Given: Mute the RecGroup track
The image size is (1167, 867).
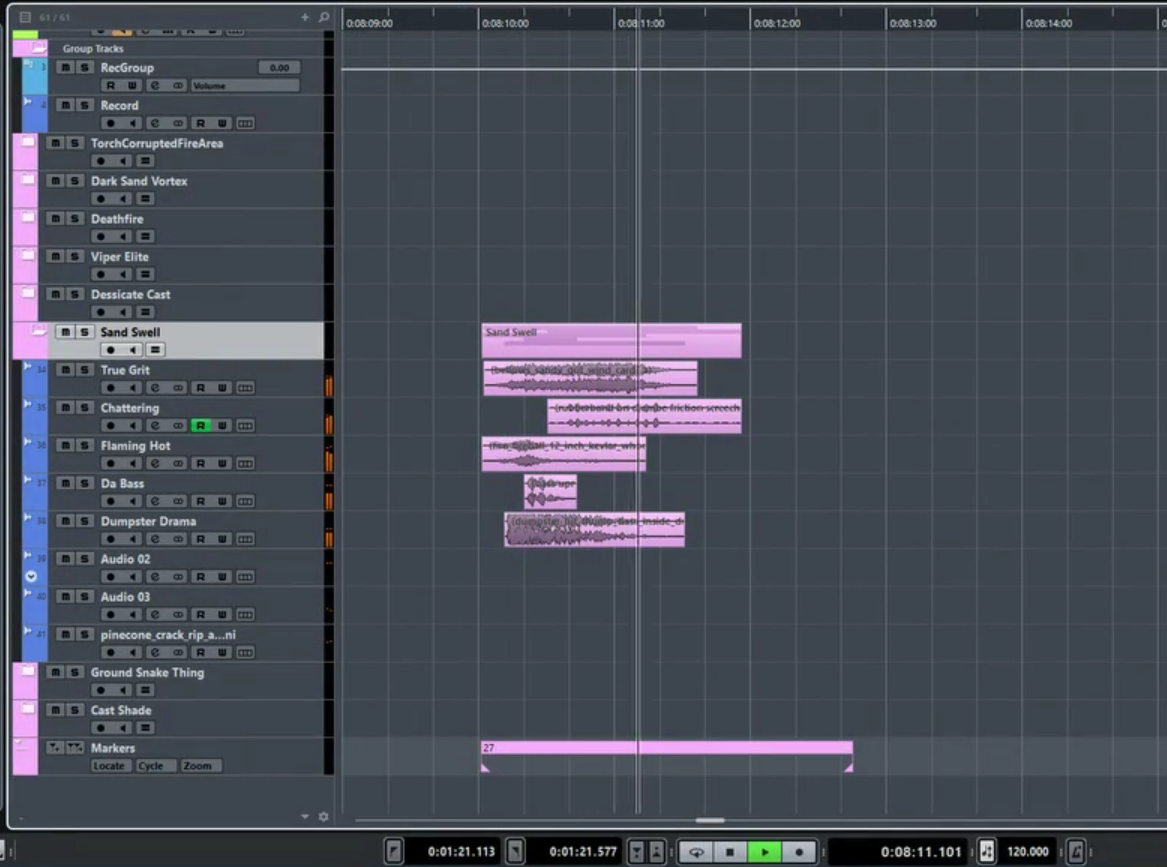Looking at the screenshot, I should (65, 68).
